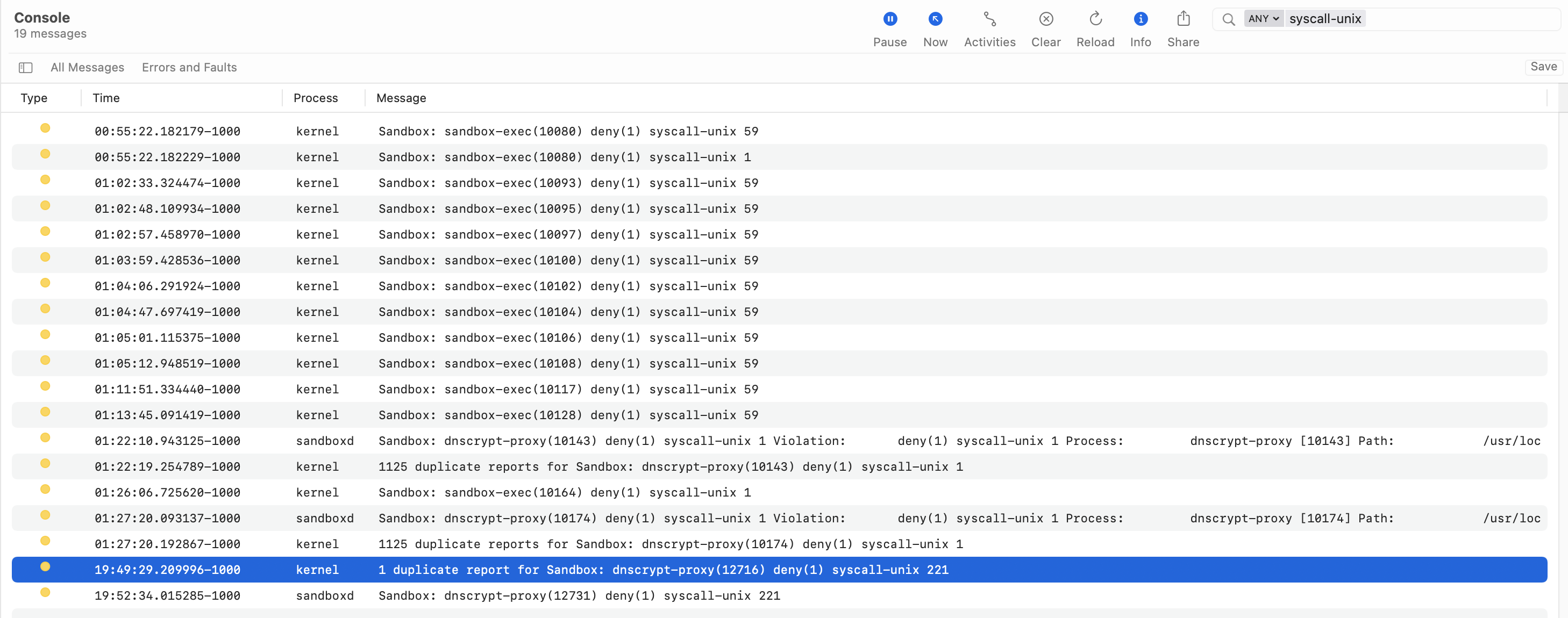1568x618 pixels.
Task: Toggle the sidebar panel icon
Action: 26,68
